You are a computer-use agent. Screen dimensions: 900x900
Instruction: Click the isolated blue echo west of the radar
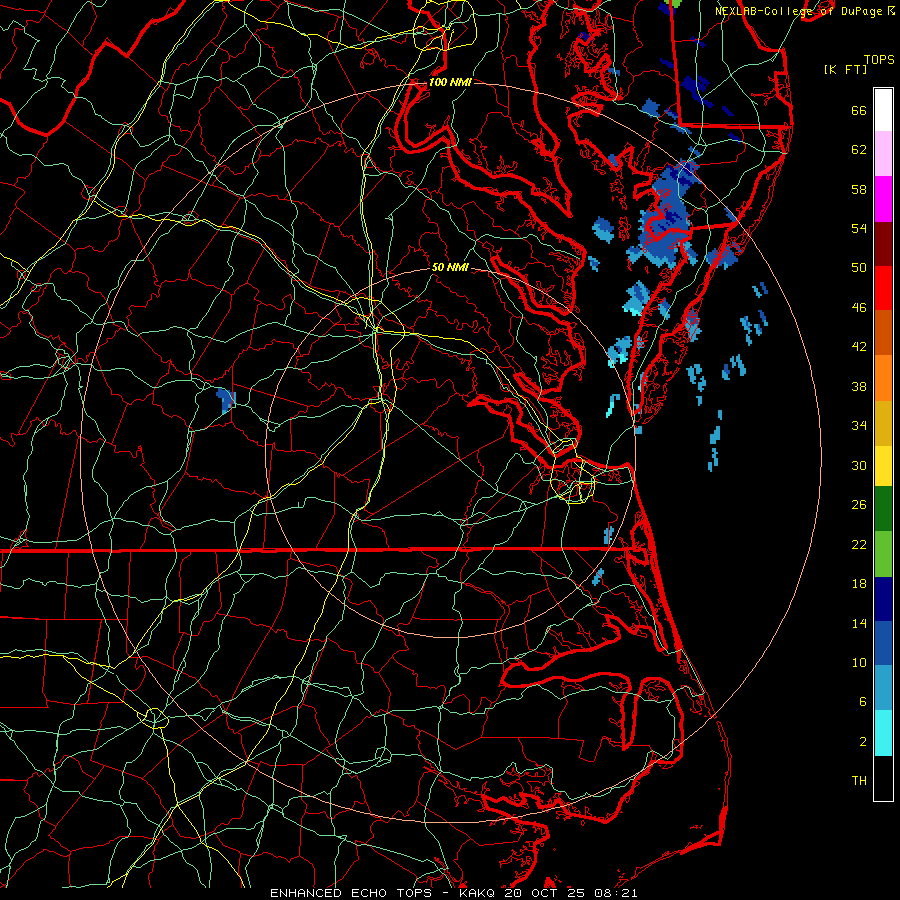click(226, 399)
